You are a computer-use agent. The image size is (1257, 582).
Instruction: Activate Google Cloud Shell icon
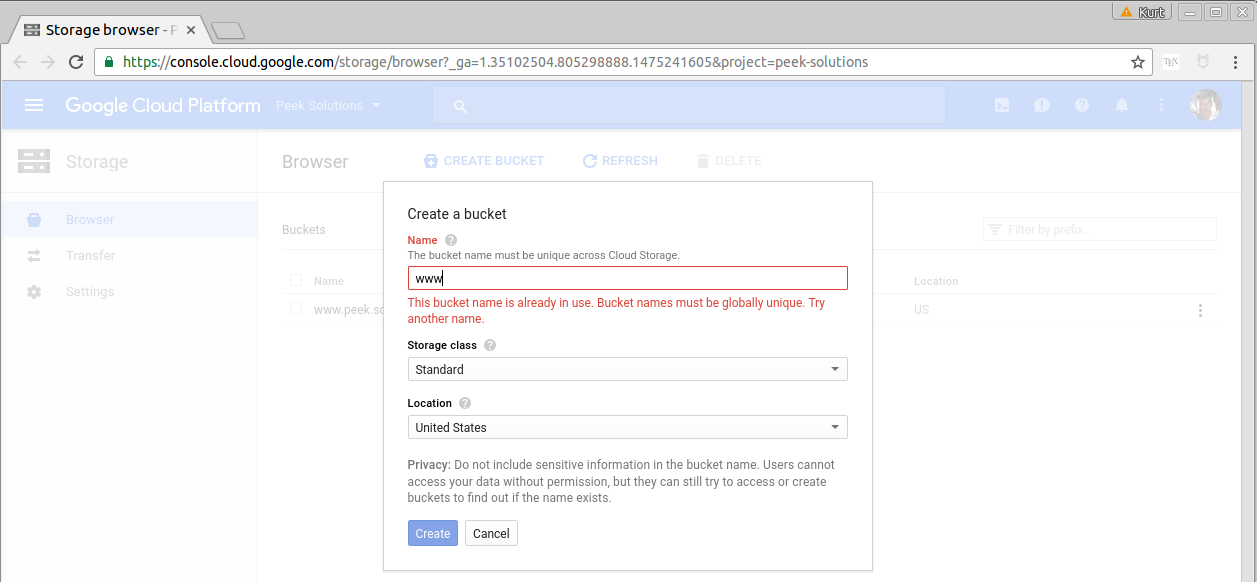1002,105
